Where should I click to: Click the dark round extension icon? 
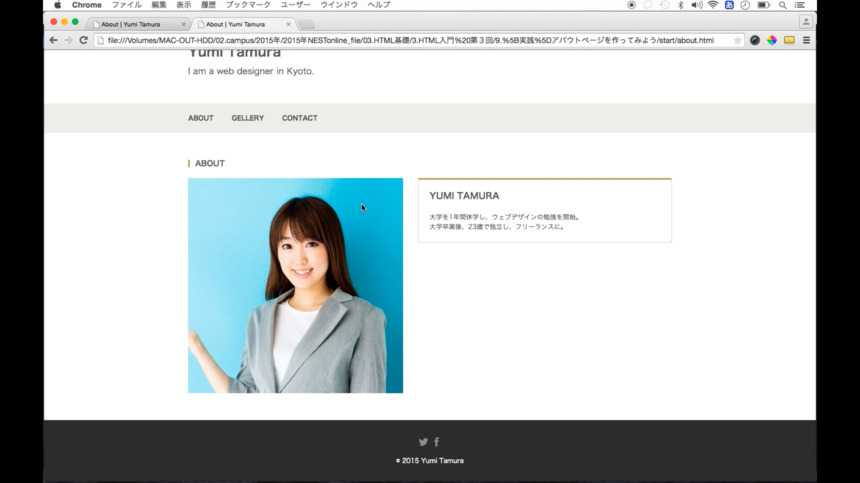[x=755, y=40]
